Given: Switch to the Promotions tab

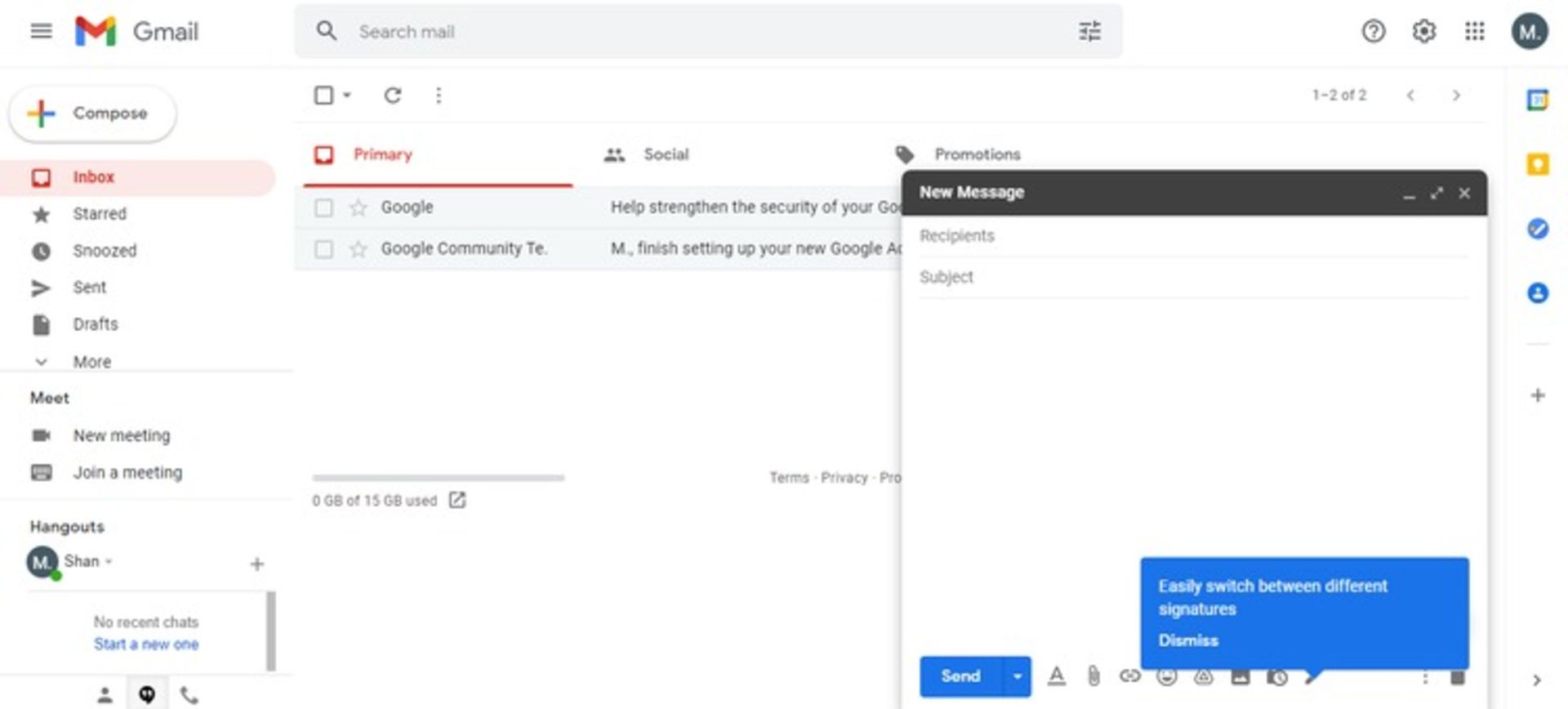Looking at the screenshot, I should pos(977,154).
